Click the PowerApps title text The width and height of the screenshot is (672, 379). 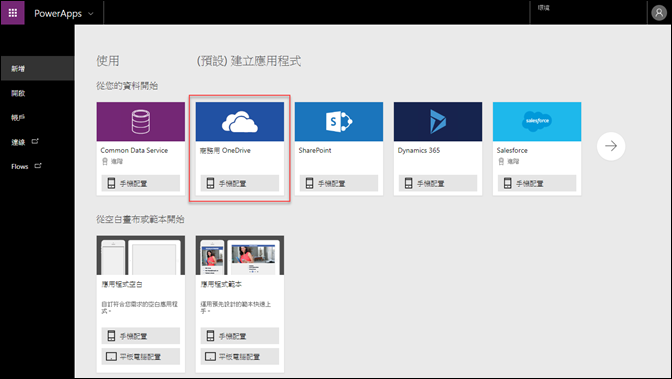click(58, 14)
